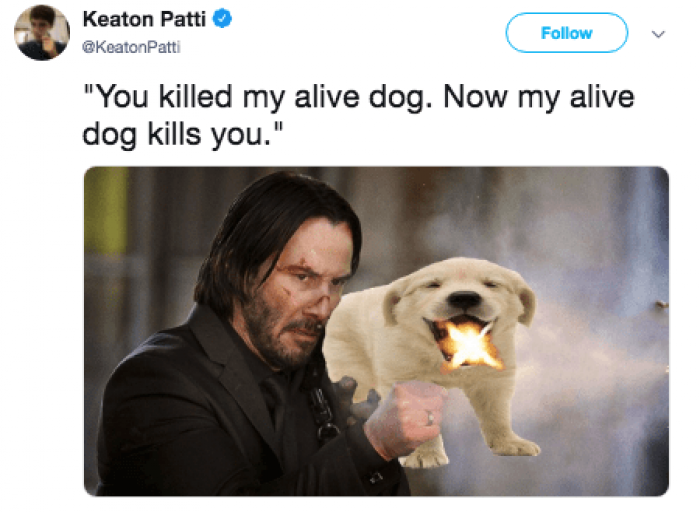This screenshot has height=512, width=700.
Task: Open the attached tweet image
Action: [x=376, y=331]
